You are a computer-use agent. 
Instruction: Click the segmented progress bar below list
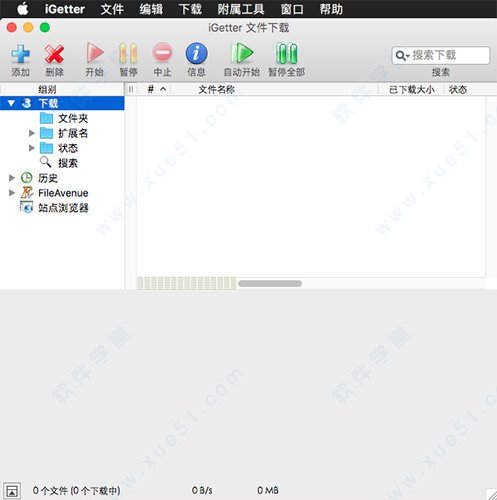point(187,283)
